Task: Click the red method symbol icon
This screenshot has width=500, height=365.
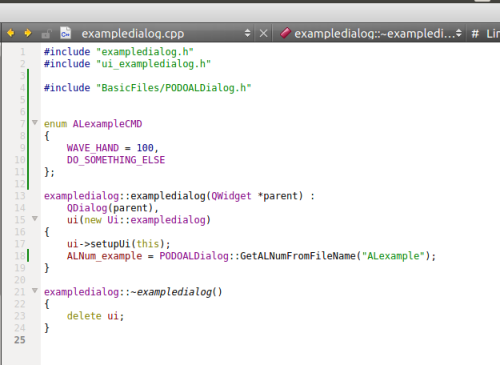Action: tap(285, 33)
